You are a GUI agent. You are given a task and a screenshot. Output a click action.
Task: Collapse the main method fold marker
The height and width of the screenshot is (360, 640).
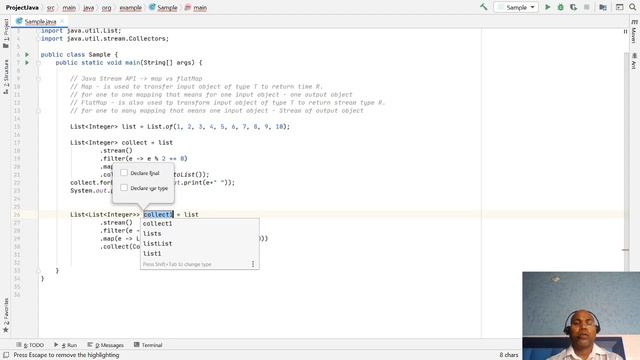[38, 62]
